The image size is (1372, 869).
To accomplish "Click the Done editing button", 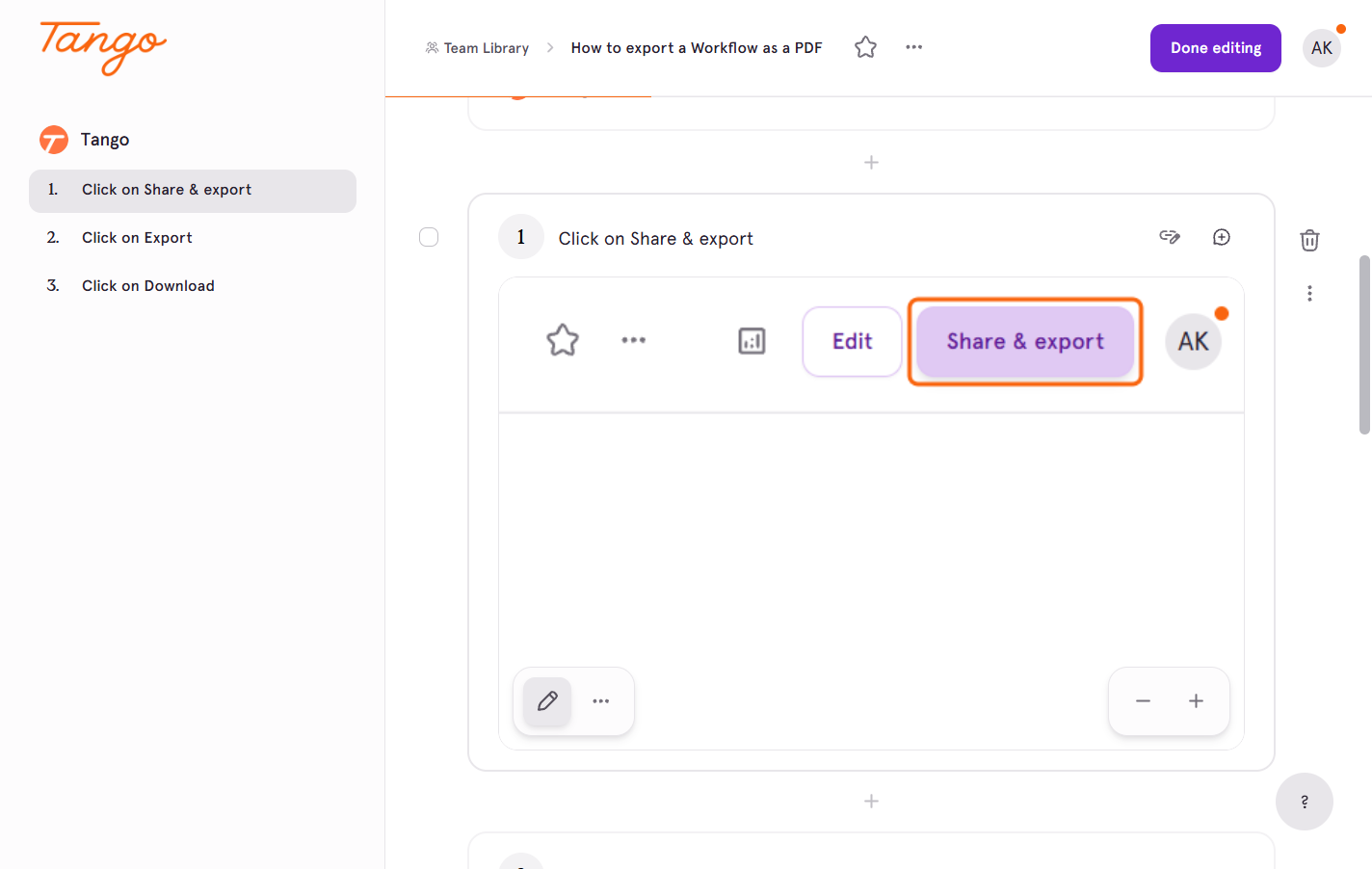I will 1216,48.
